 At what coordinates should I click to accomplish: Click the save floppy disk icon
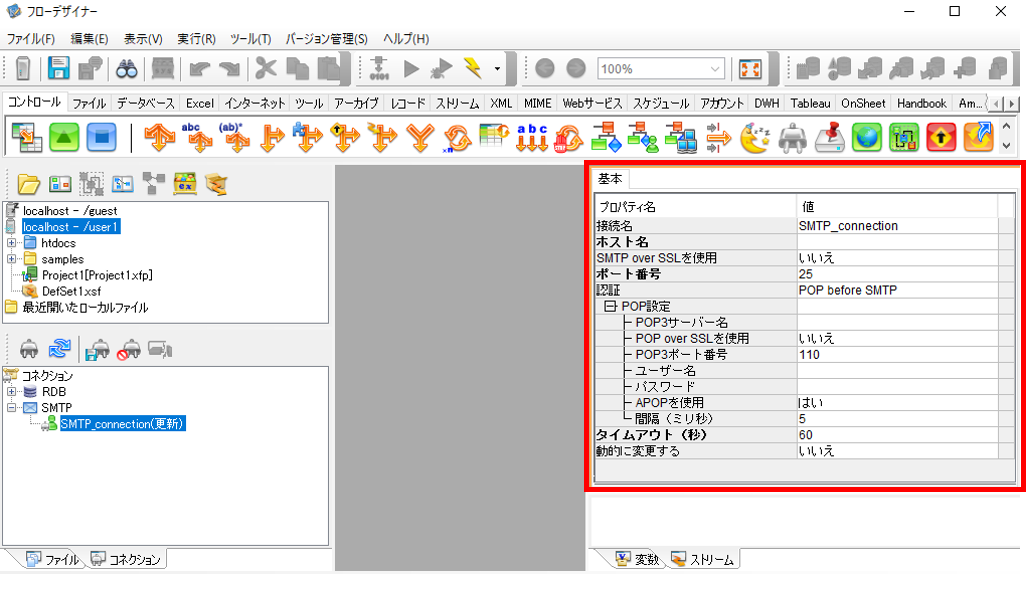pos(58,68)
